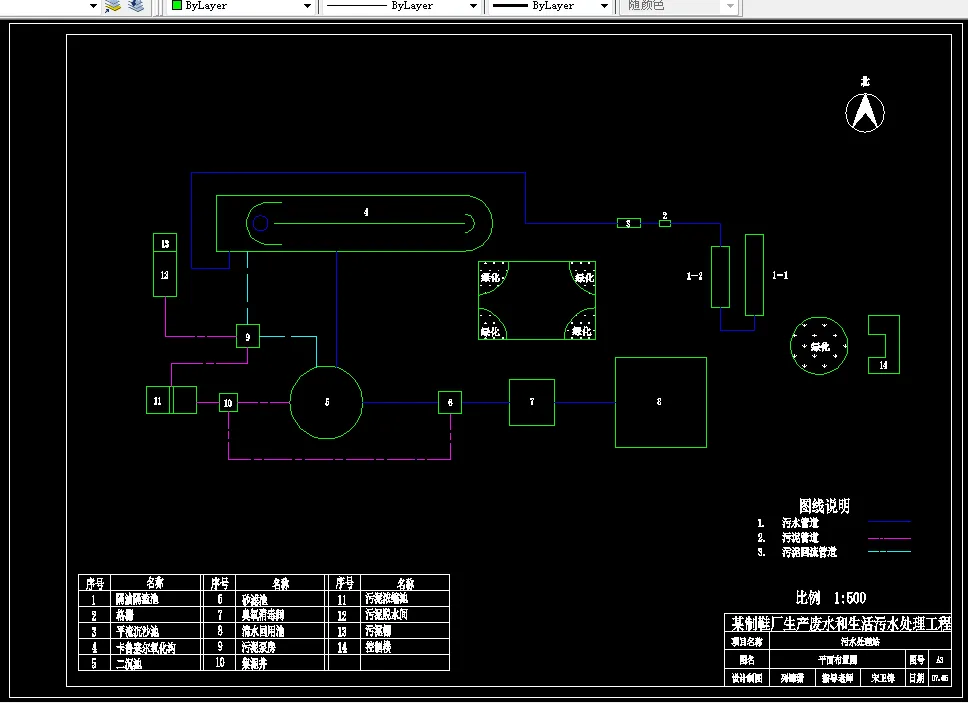Select the 项目名称 cell in the title block
The width and height of the screenshot is (968, 703).
point(747,642)
